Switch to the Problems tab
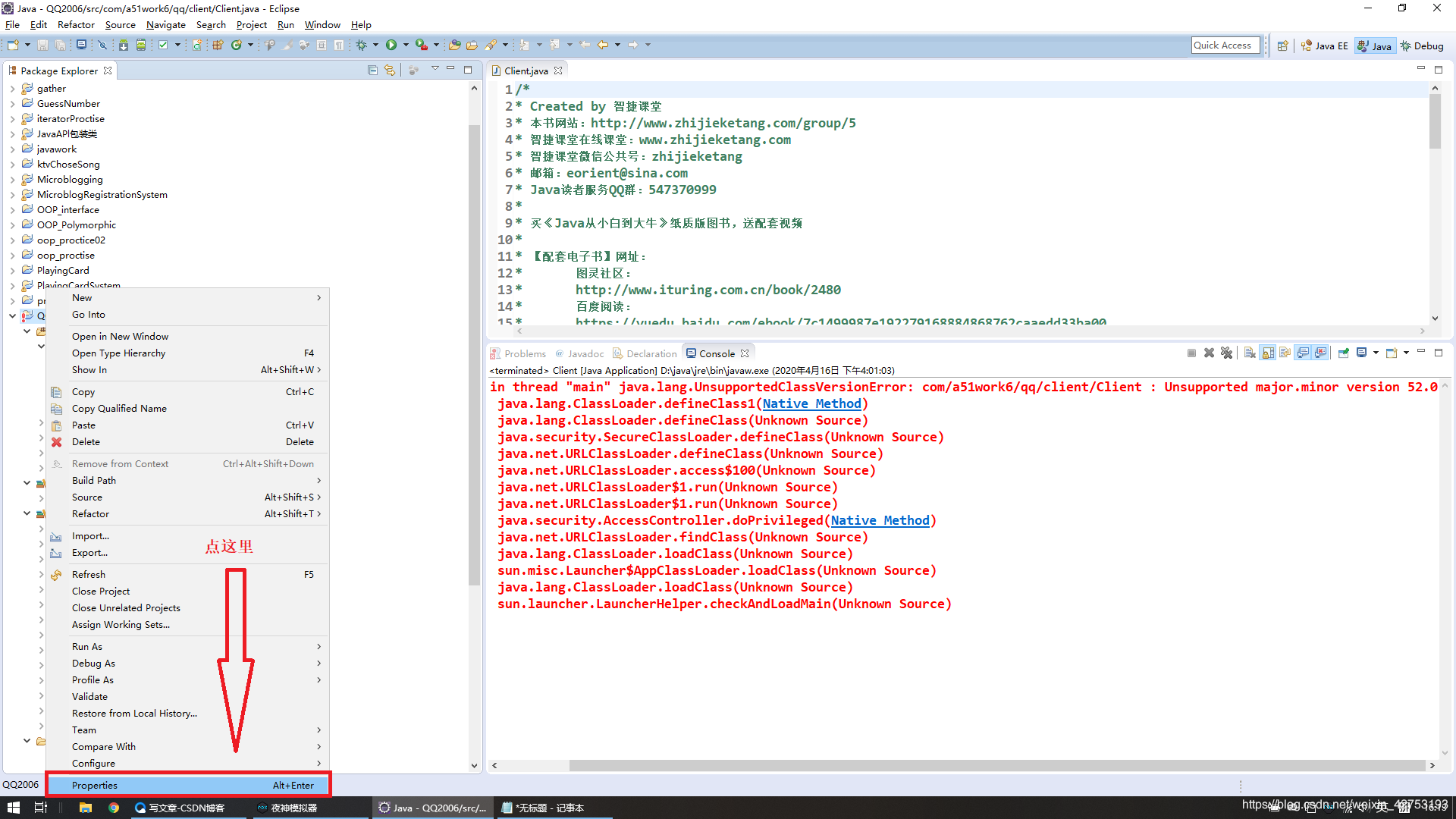Viewport: 1456px width, 819px height. point(524,353)
